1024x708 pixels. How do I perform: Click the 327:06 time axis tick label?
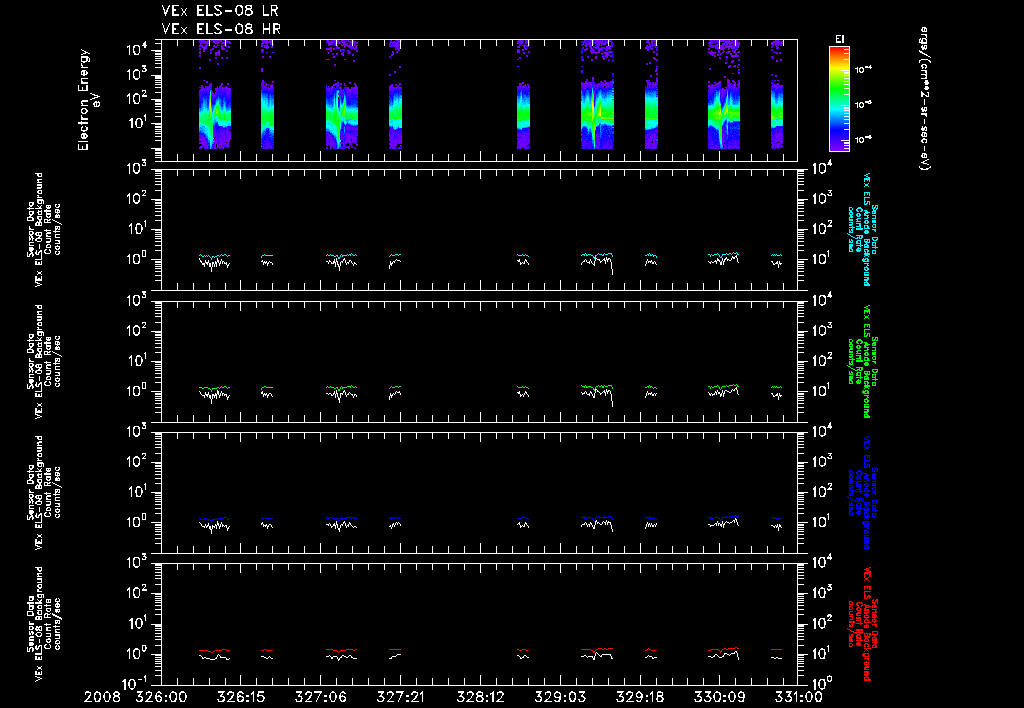(320, 698)
